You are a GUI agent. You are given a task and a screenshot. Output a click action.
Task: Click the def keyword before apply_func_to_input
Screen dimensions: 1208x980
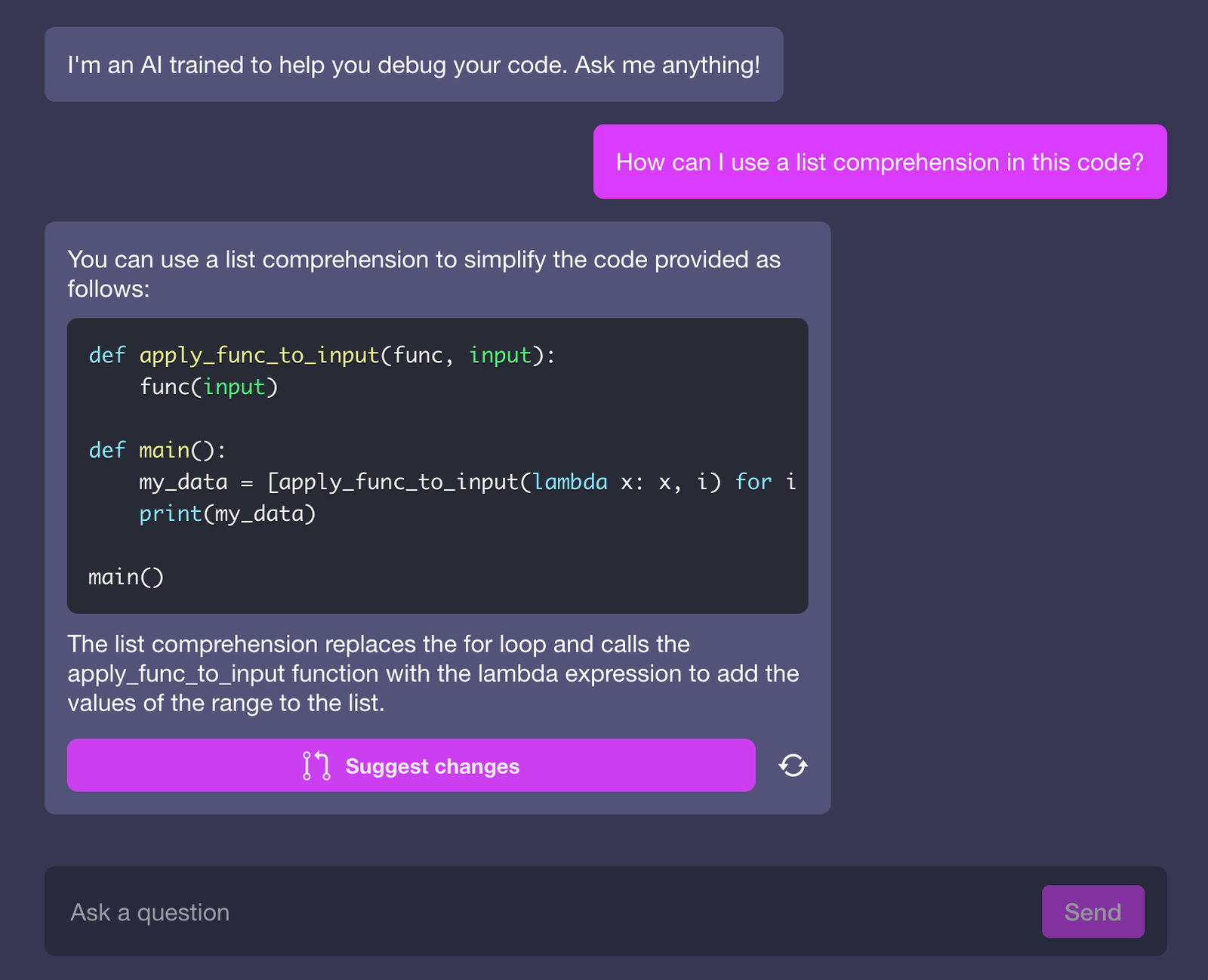(106, 355)
